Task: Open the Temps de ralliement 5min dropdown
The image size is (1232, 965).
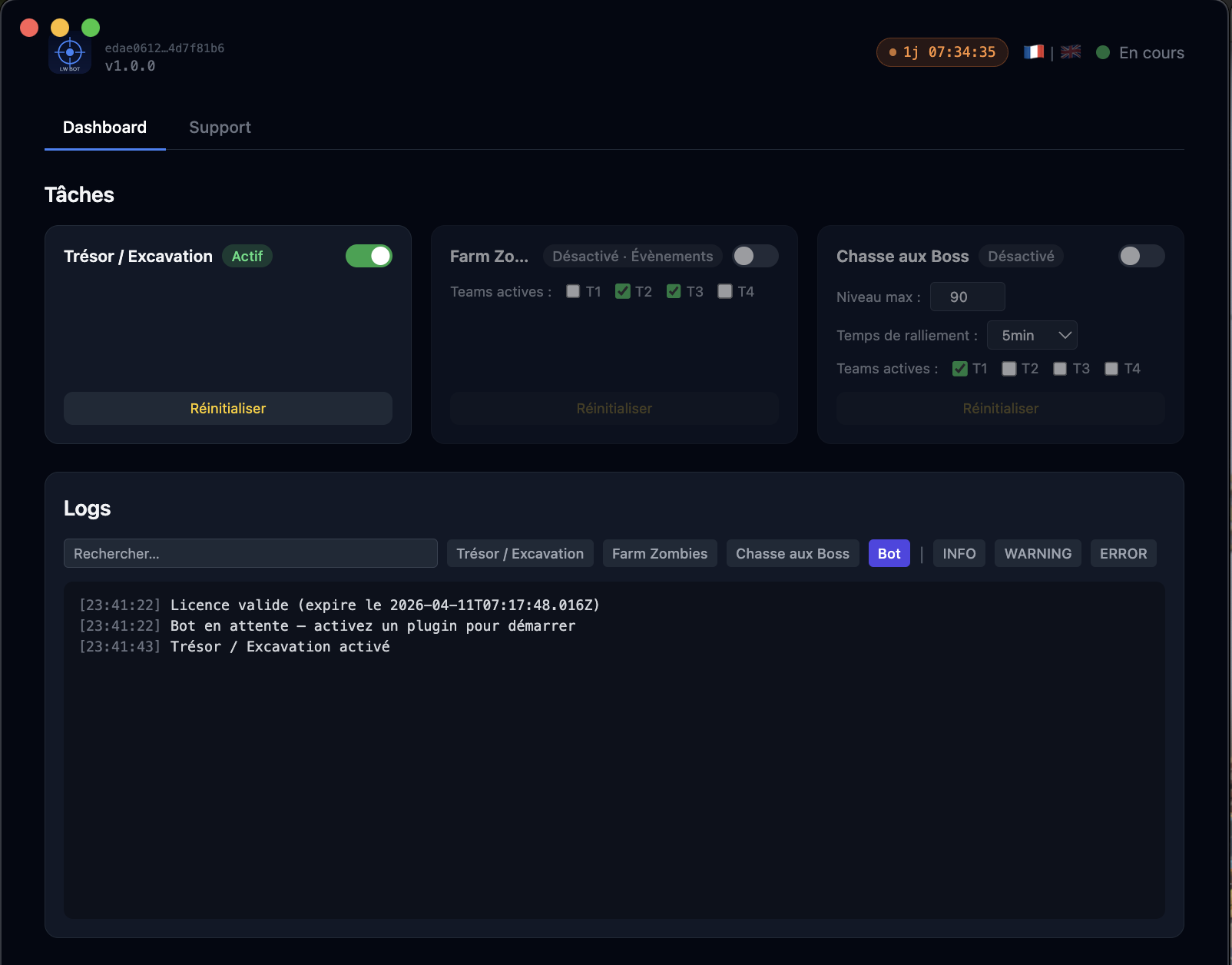Action: point(1032,335)
